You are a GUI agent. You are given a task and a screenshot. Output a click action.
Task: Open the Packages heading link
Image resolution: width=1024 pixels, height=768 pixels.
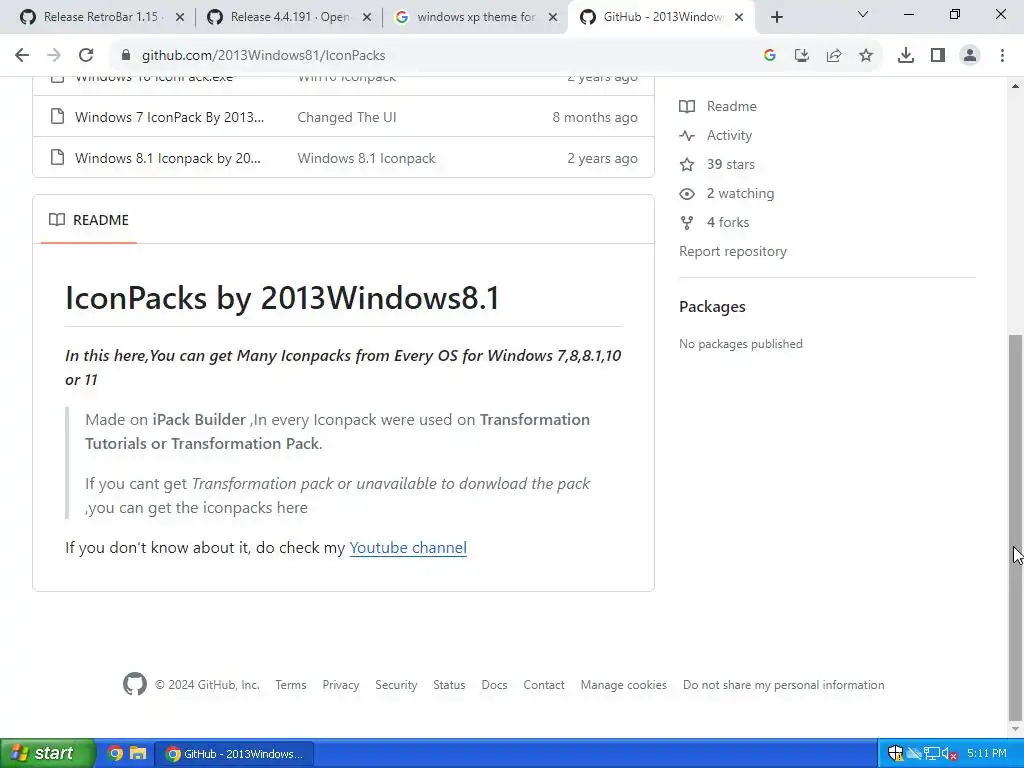[712, 307]
